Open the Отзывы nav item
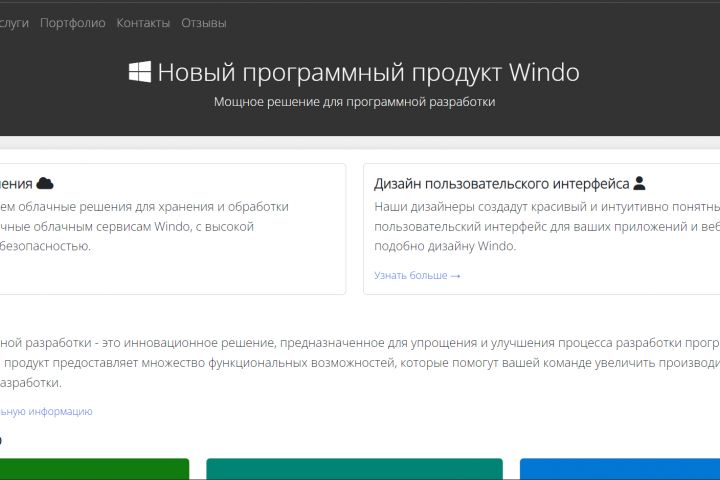Screen dimensions: 720x480 (203, 23)
